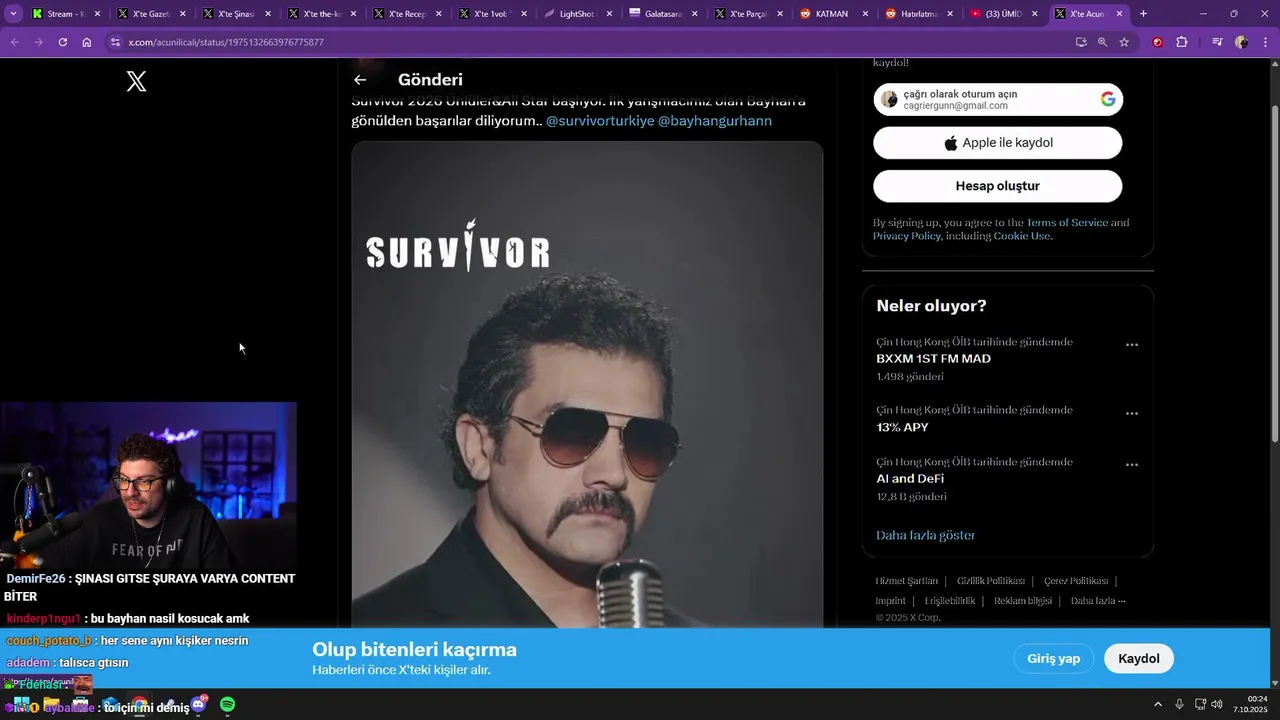Sign in with Google as çağrı
Image resolution: width=1280 pixels, height=720 pixels.
(998, 99)
